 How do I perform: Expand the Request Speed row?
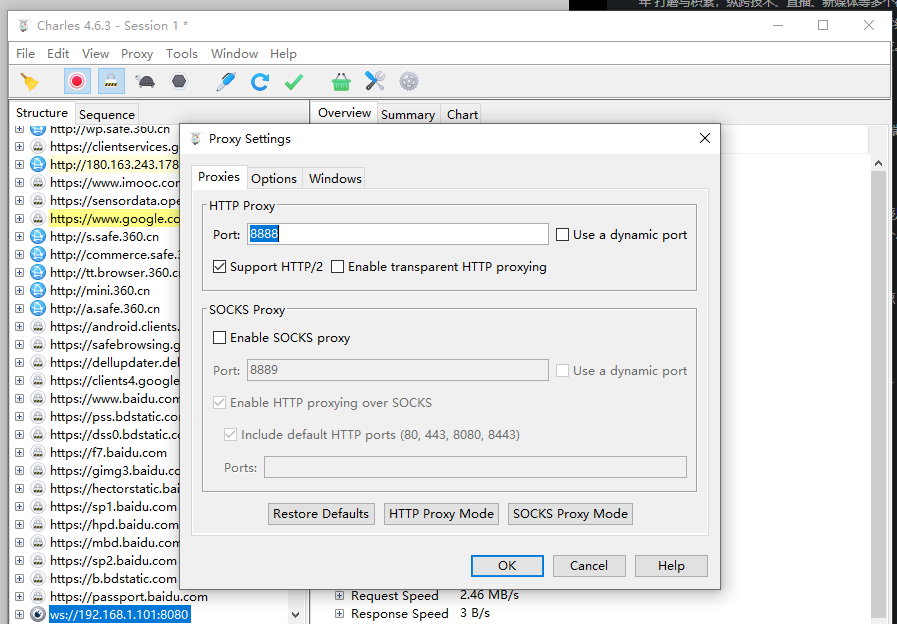(339, 595)
